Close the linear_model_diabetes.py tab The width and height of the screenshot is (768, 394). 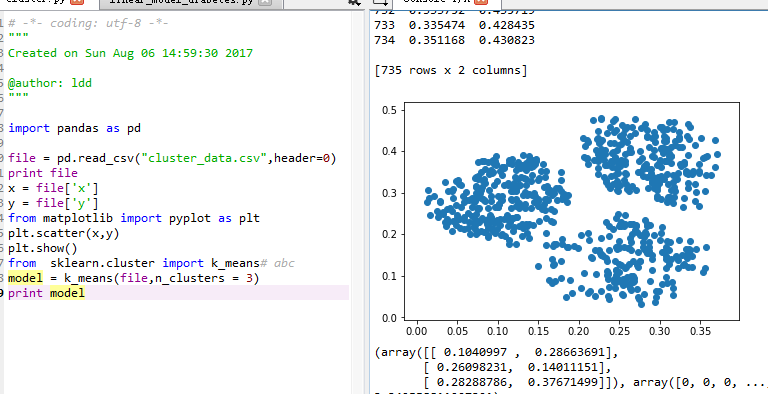[264, 1]
